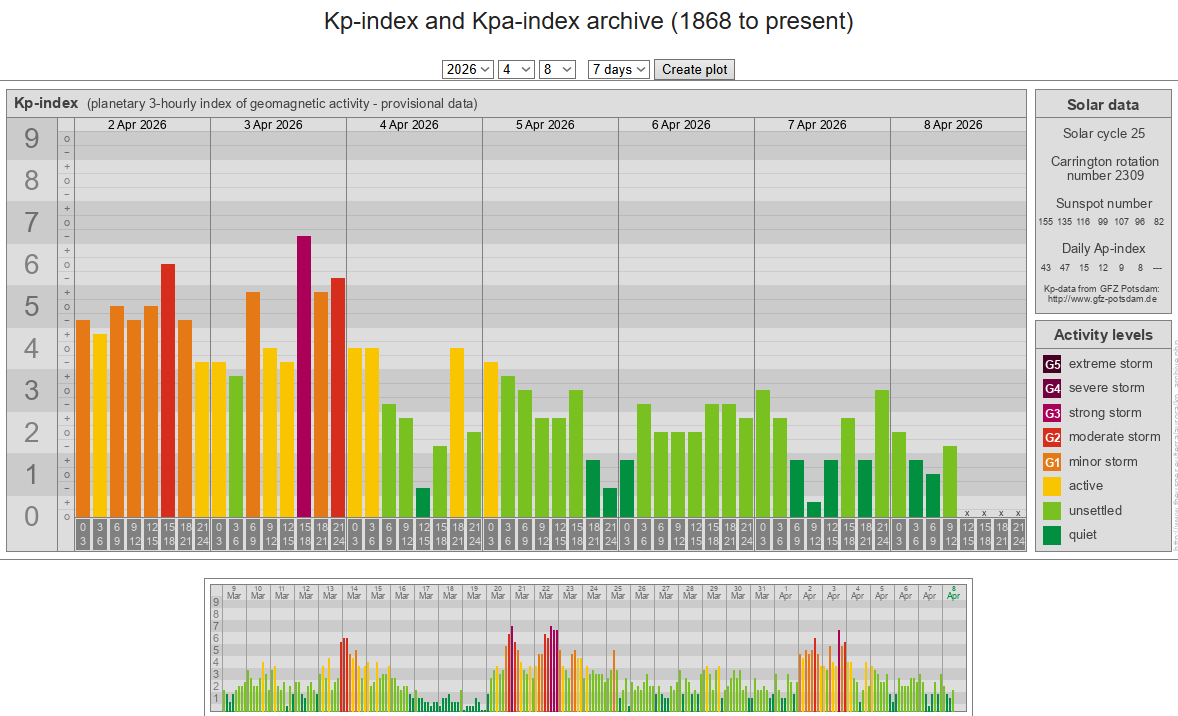The height and width of the screenshot is (716, 1178).
Task: Open the year dropdown showing 2026
Action: 467,69
